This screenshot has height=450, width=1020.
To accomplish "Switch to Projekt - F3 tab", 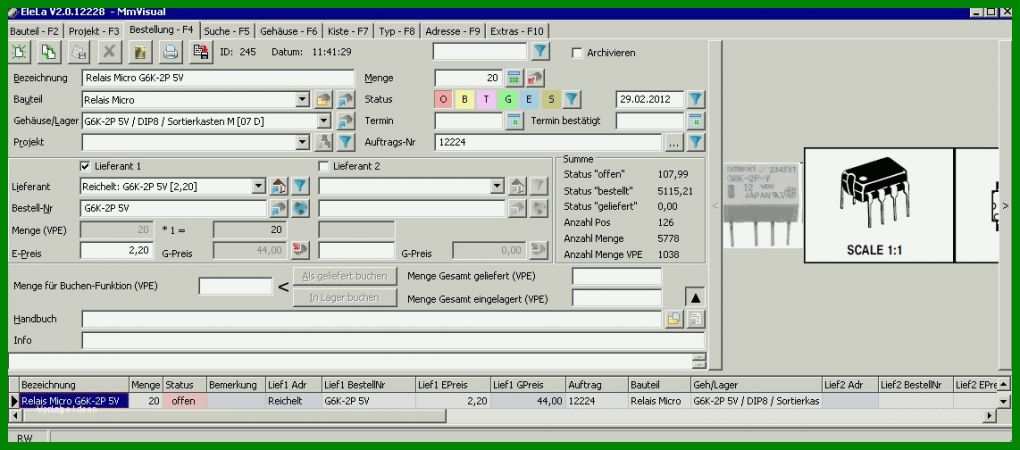I will (x=94, y=31).
